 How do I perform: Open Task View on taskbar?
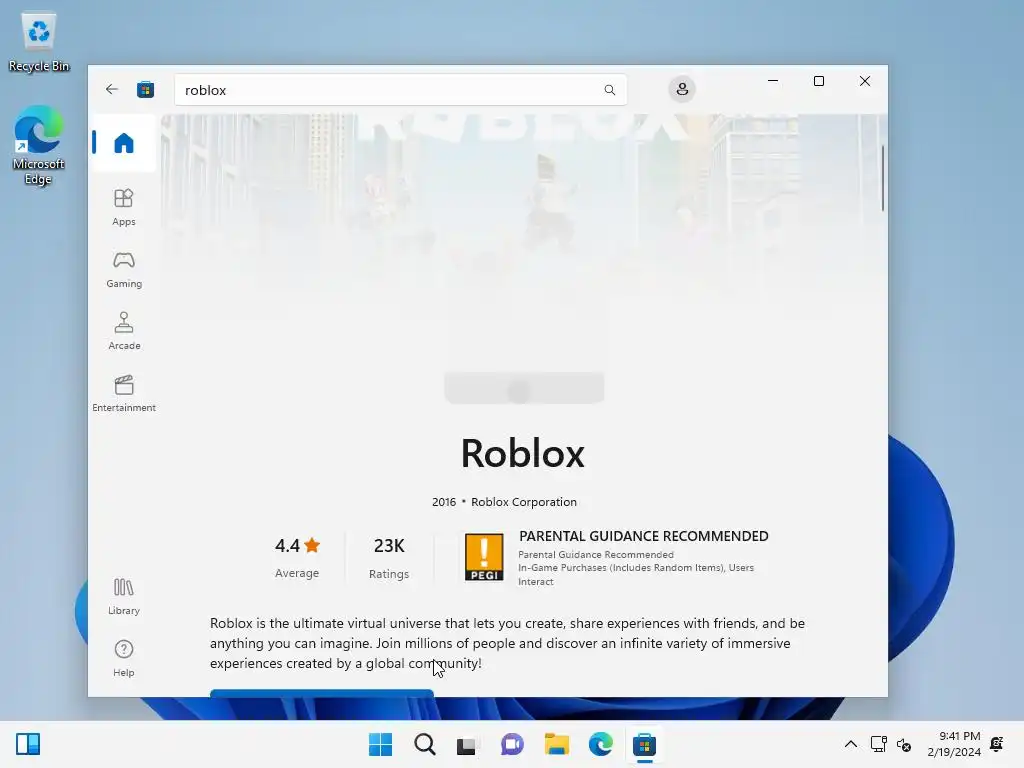pos(468,744)
